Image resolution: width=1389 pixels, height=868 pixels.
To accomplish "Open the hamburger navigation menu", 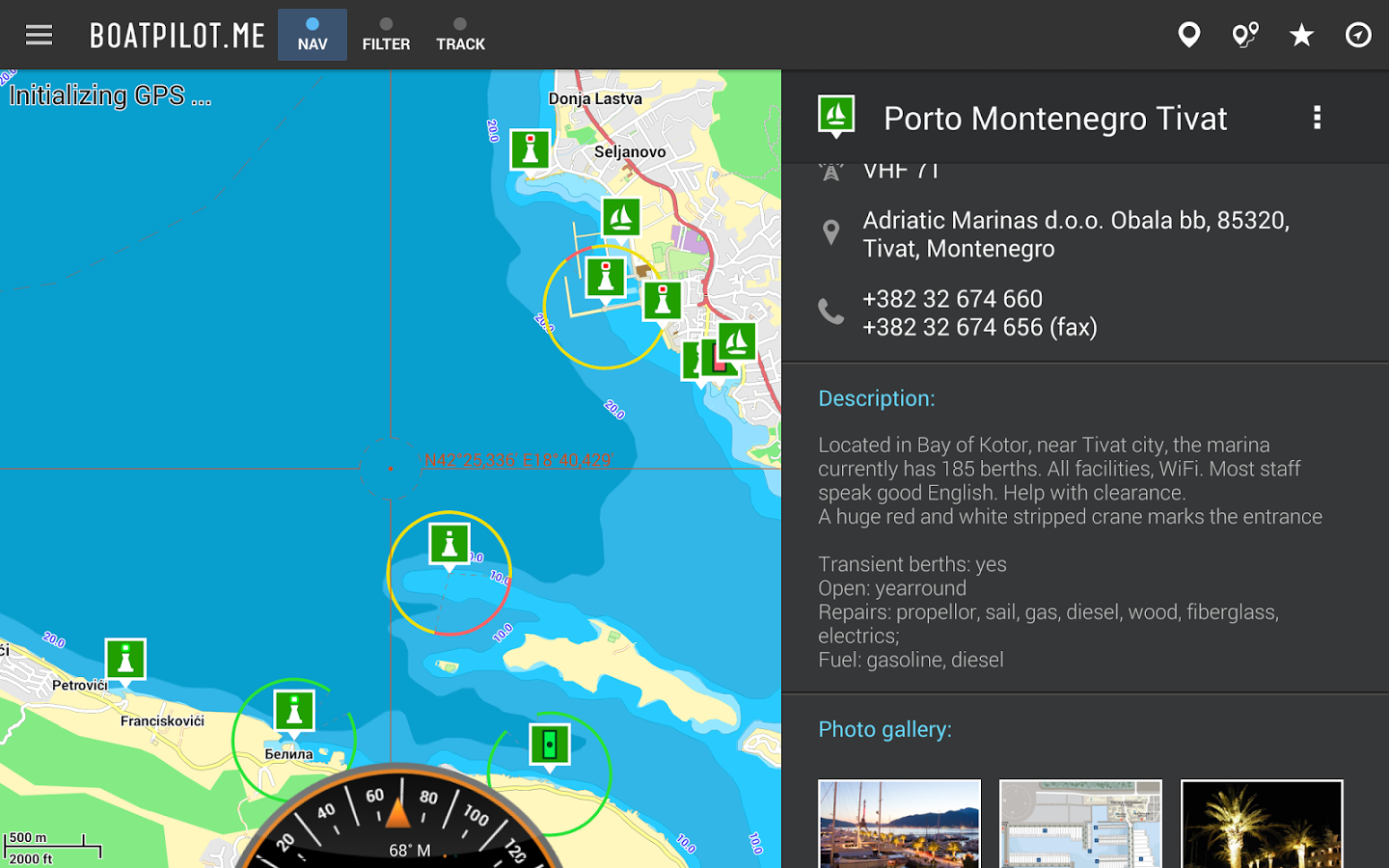I will coord(39,36).
